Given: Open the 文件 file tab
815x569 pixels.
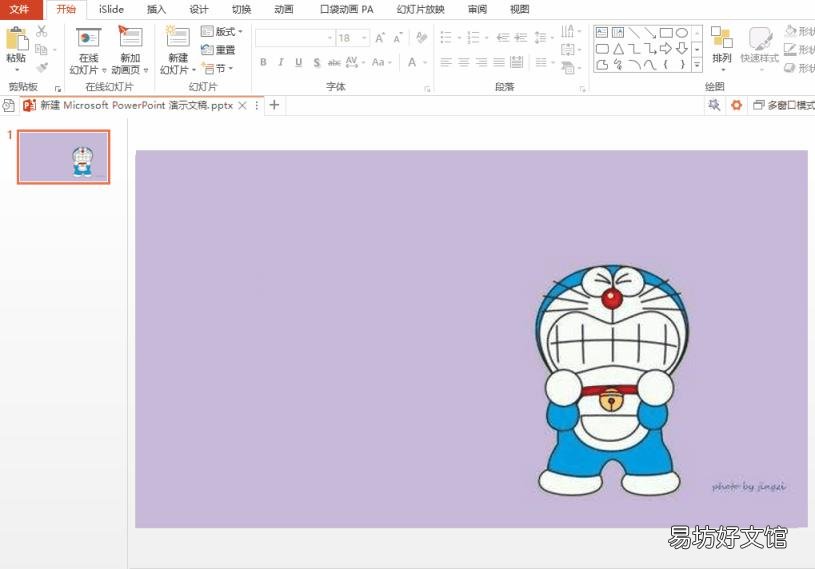Looking at the screenshot, I should pyautogui.click(x=20, y=9).
